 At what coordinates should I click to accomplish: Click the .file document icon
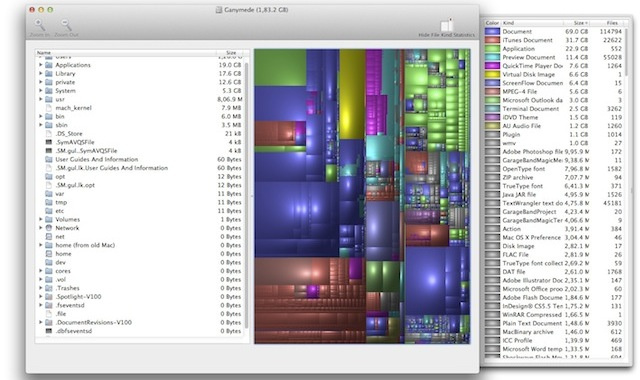[x=49, y=313]
